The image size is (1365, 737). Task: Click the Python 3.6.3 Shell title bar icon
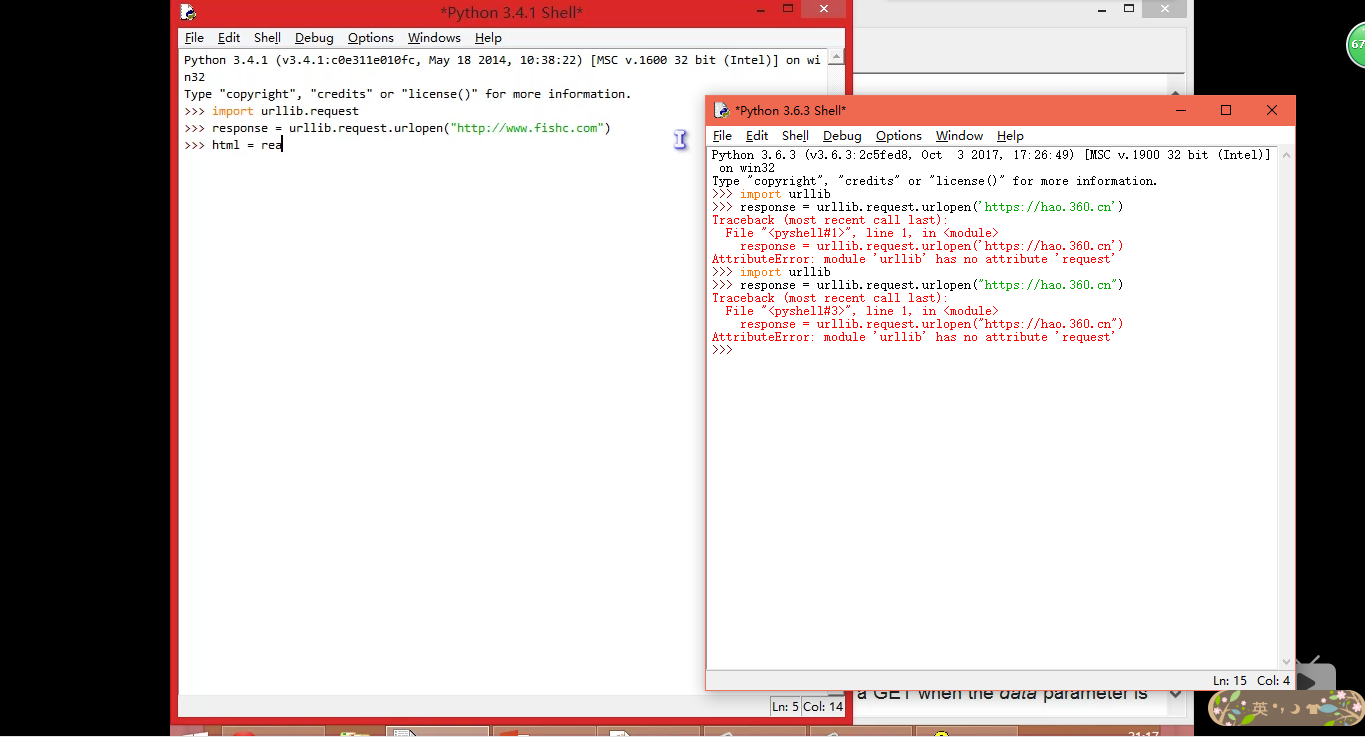pos(721,110)
